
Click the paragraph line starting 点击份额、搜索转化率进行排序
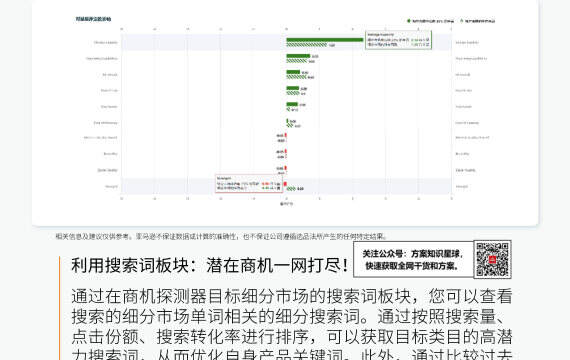pyautogui.click(x=292, y=336)
